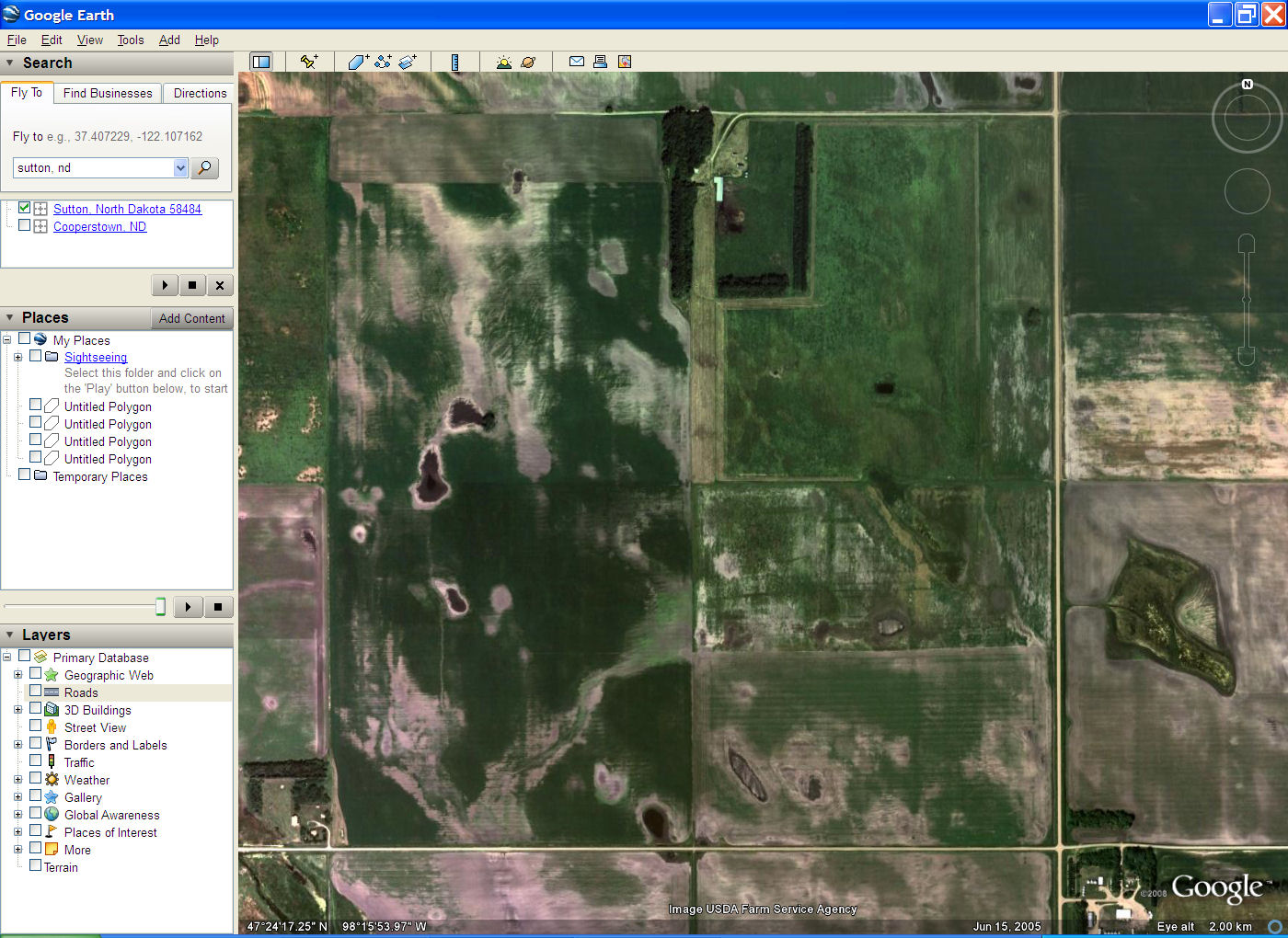Check the first Untitled Polygon checkbox

[35, 406]
